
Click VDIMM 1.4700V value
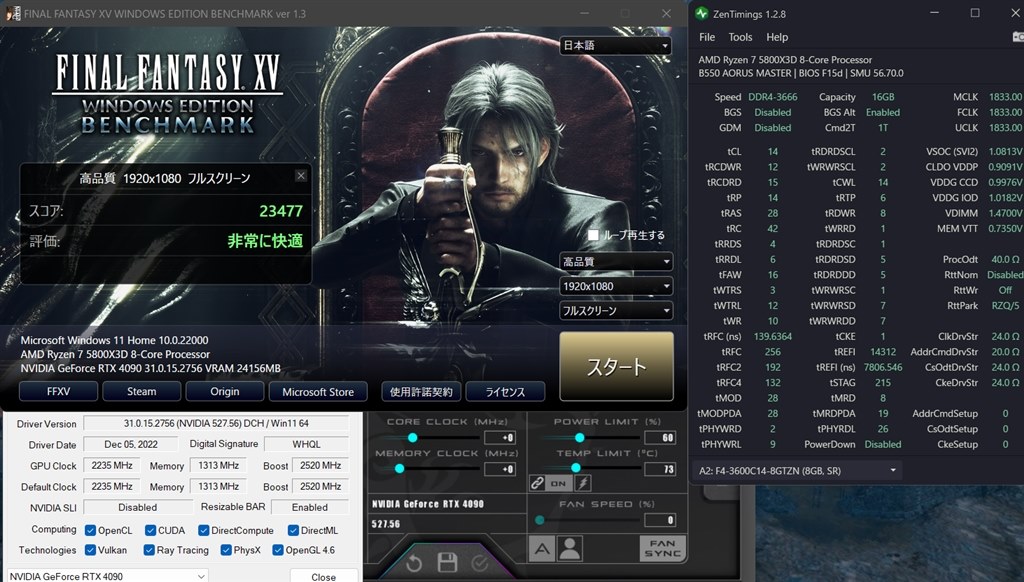coord(1004,213)
